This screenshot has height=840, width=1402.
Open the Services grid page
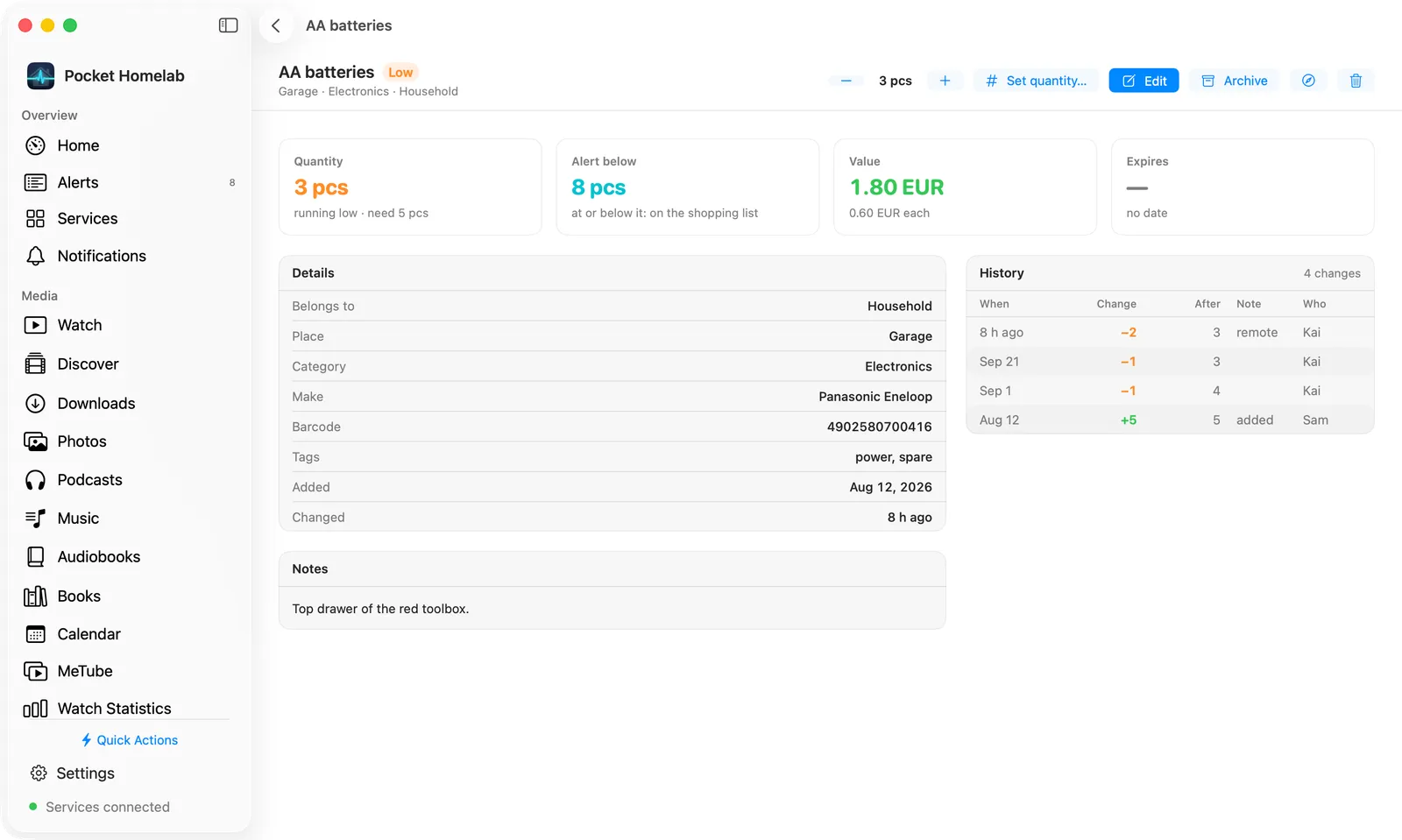click(x=128, y=219)
